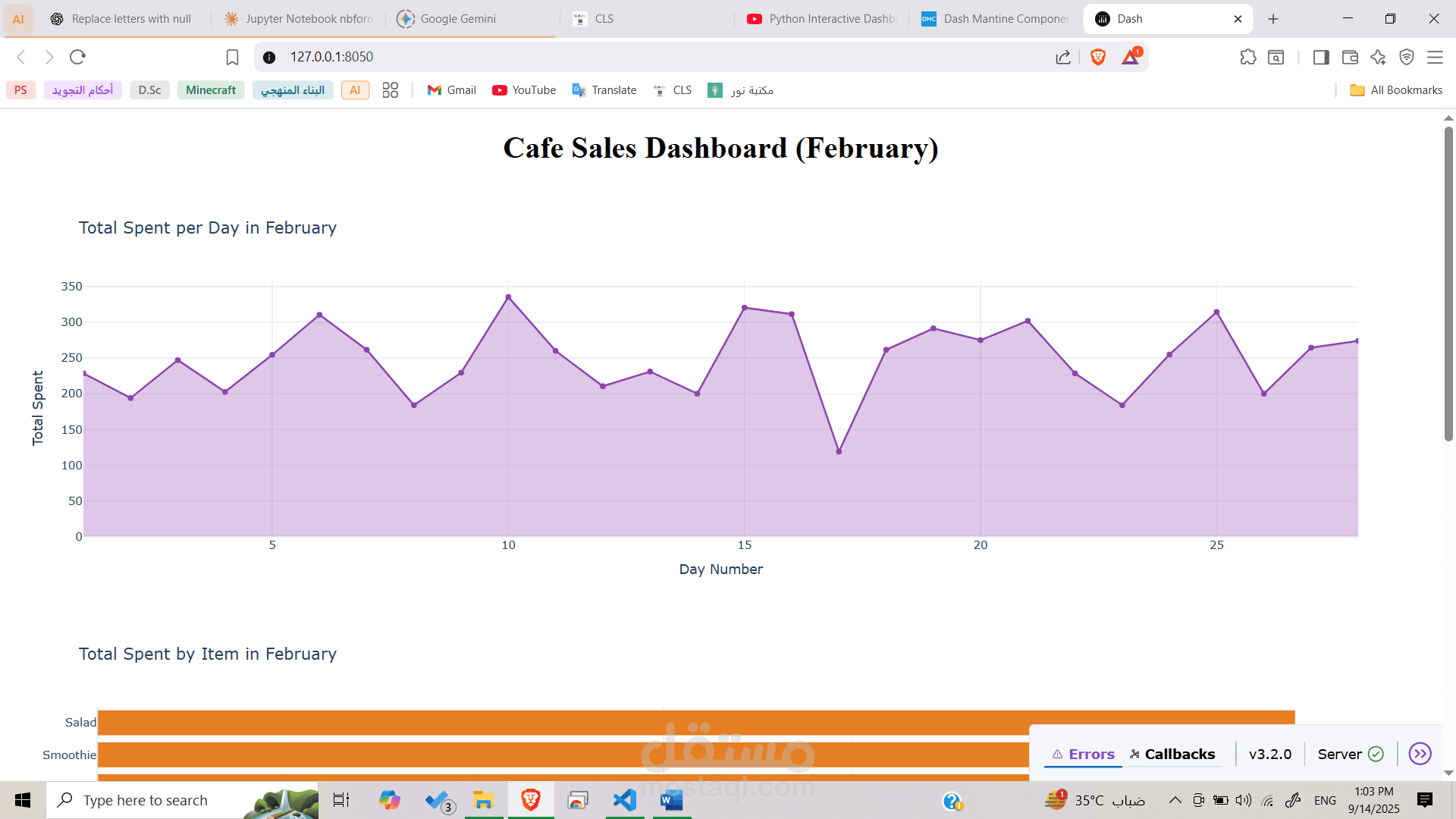
Task: Collapse the Dash debug menu arrow
Action: point(1420,754)
